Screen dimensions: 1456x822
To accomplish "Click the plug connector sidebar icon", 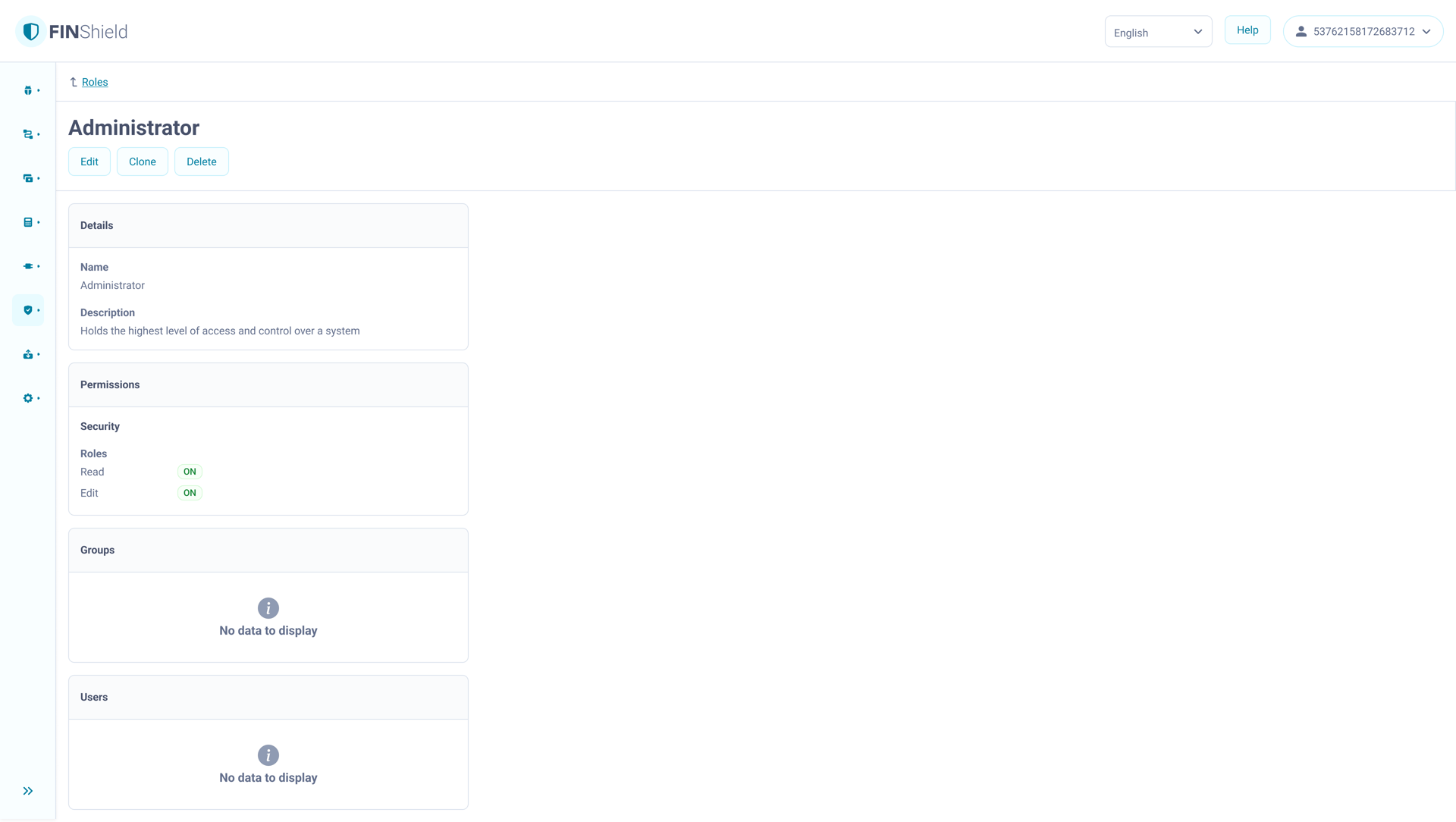I will [28, 266].
